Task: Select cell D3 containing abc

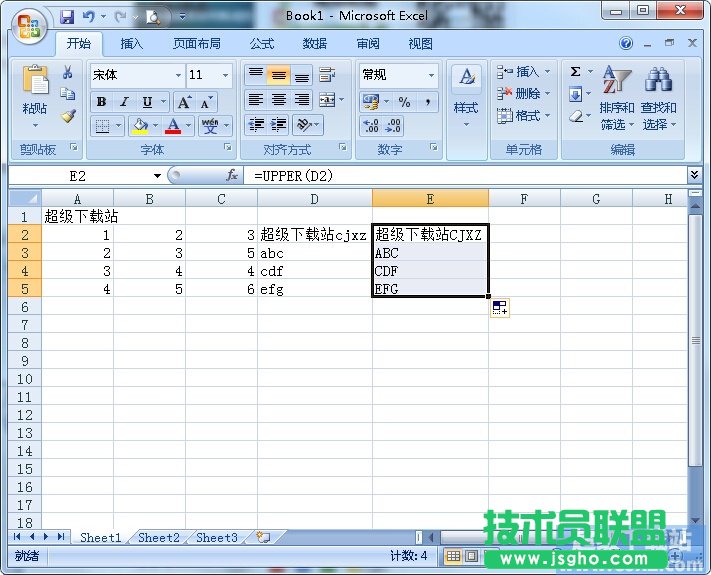Action: click(314, 253)
